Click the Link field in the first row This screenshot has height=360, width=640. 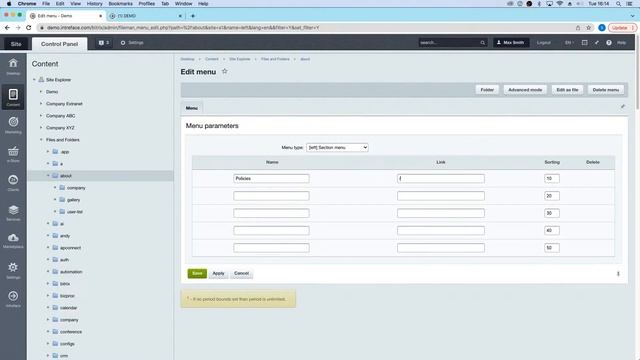(441, 178)
